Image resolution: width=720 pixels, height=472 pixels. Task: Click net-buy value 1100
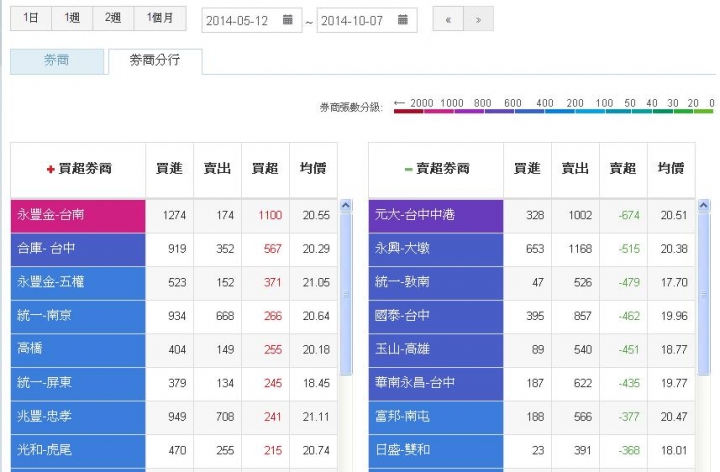tap(270, 215)
